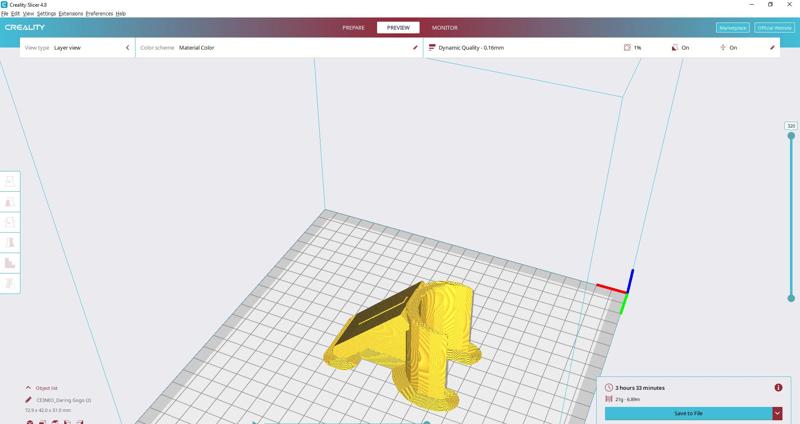Open the Save to File options dropdown
The image size is (800, 424).
pos(777,413)
